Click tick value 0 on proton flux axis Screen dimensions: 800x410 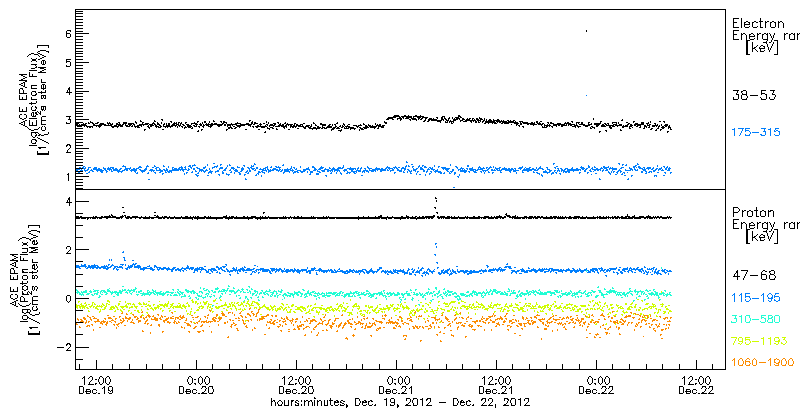(69, 298)
